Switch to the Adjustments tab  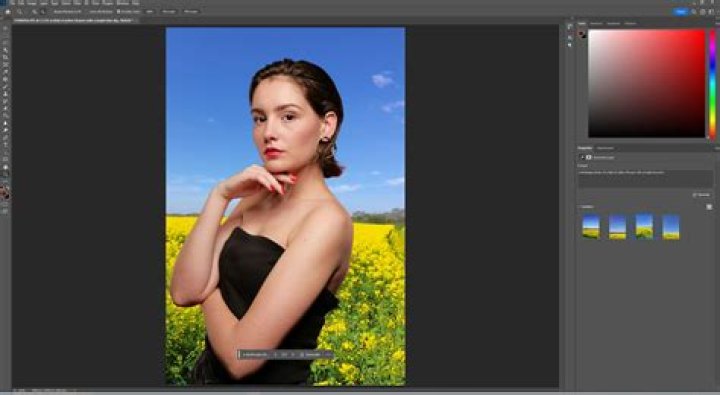click(605, 148)
